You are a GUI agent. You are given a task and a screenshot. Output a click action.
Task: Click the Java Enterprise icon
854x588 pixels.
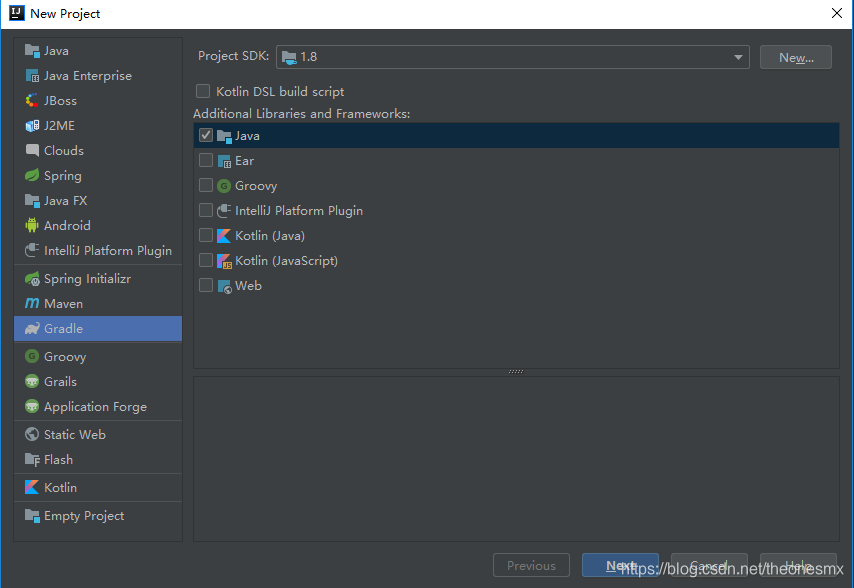[32, 76]
